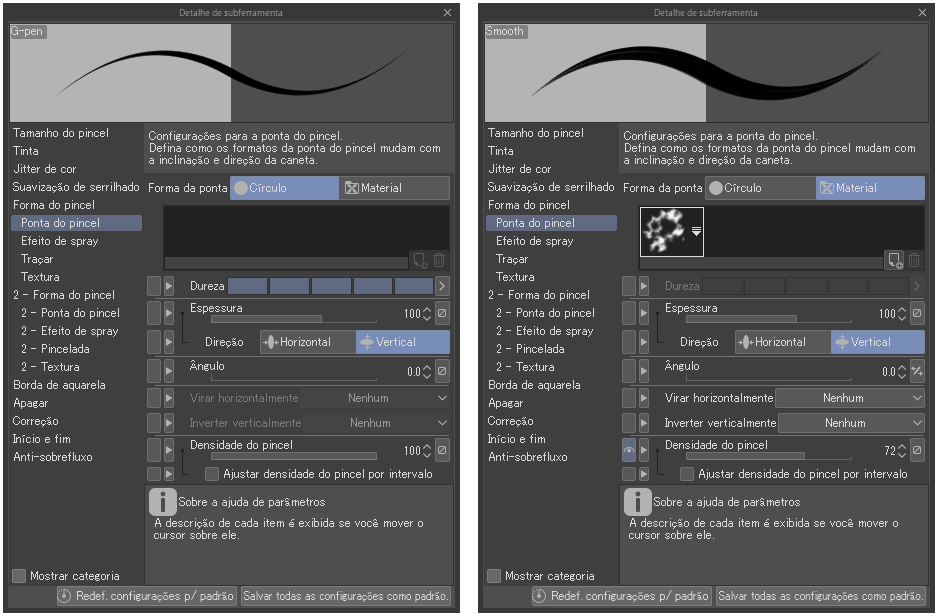
Task: Click Salvar todas as configurações como padrão in Smooth panel
Action: pos(821,596)
